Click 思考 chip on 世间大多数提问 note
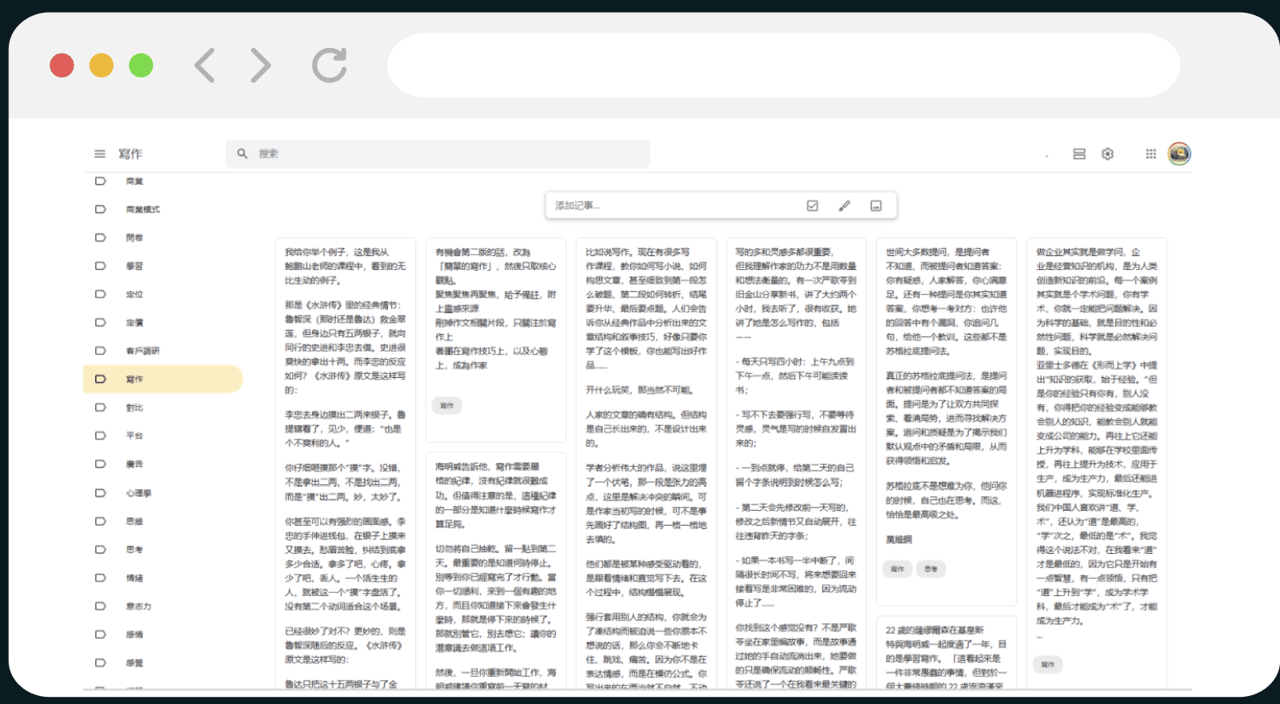 [931, 568]
